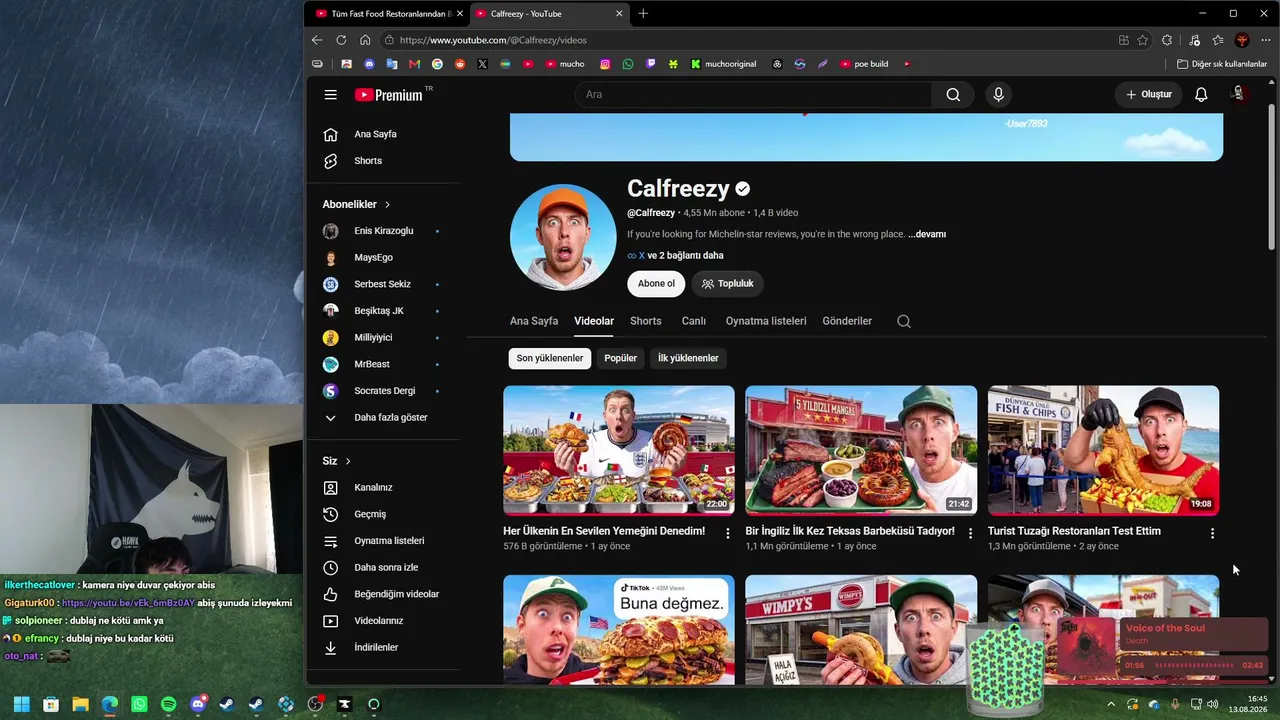Click the browser address bar URL
This screenshot has width=1280, height=720.
493,40
